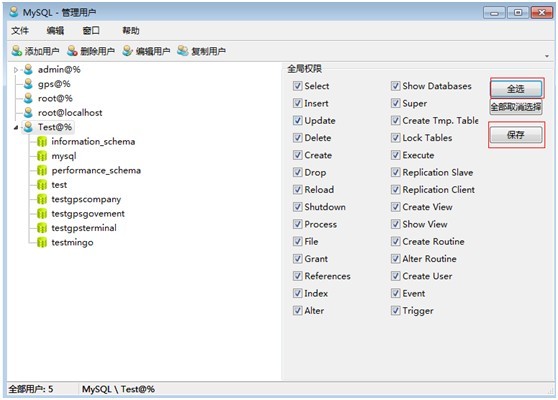The image size is (558, 400).
Task: Open the 窗口 (Window) menu
Action: pyautogui.click(x=91, y=31)
